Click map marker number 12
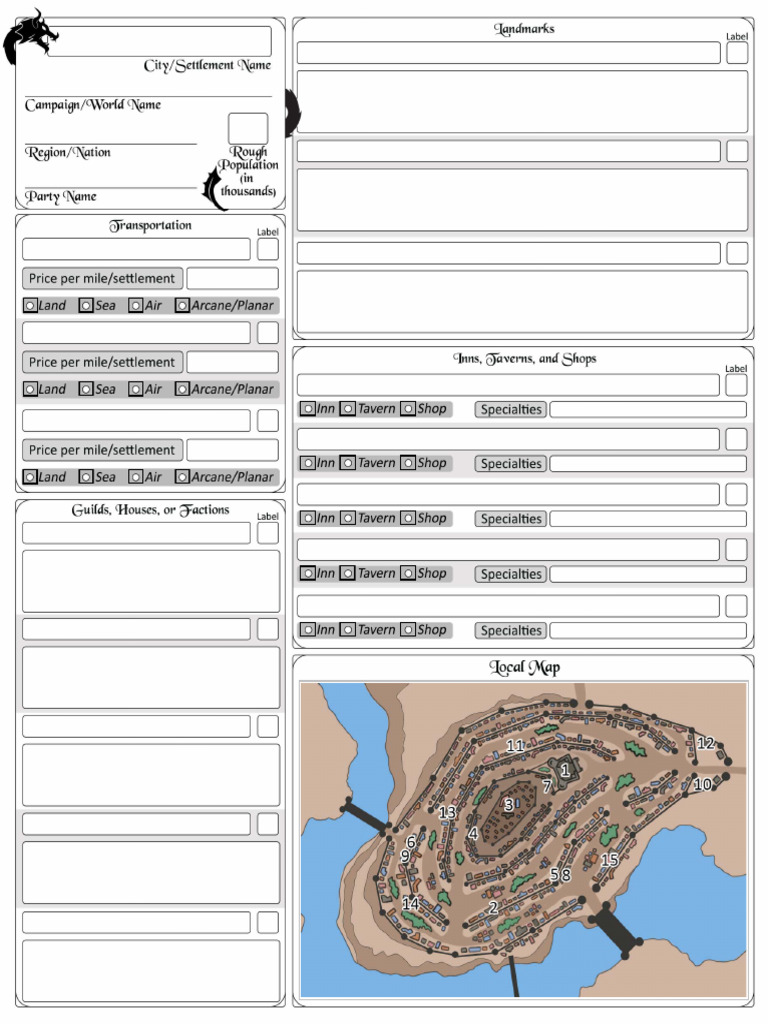This screenshot has height=1024, width=768. [x=706, y=743]
